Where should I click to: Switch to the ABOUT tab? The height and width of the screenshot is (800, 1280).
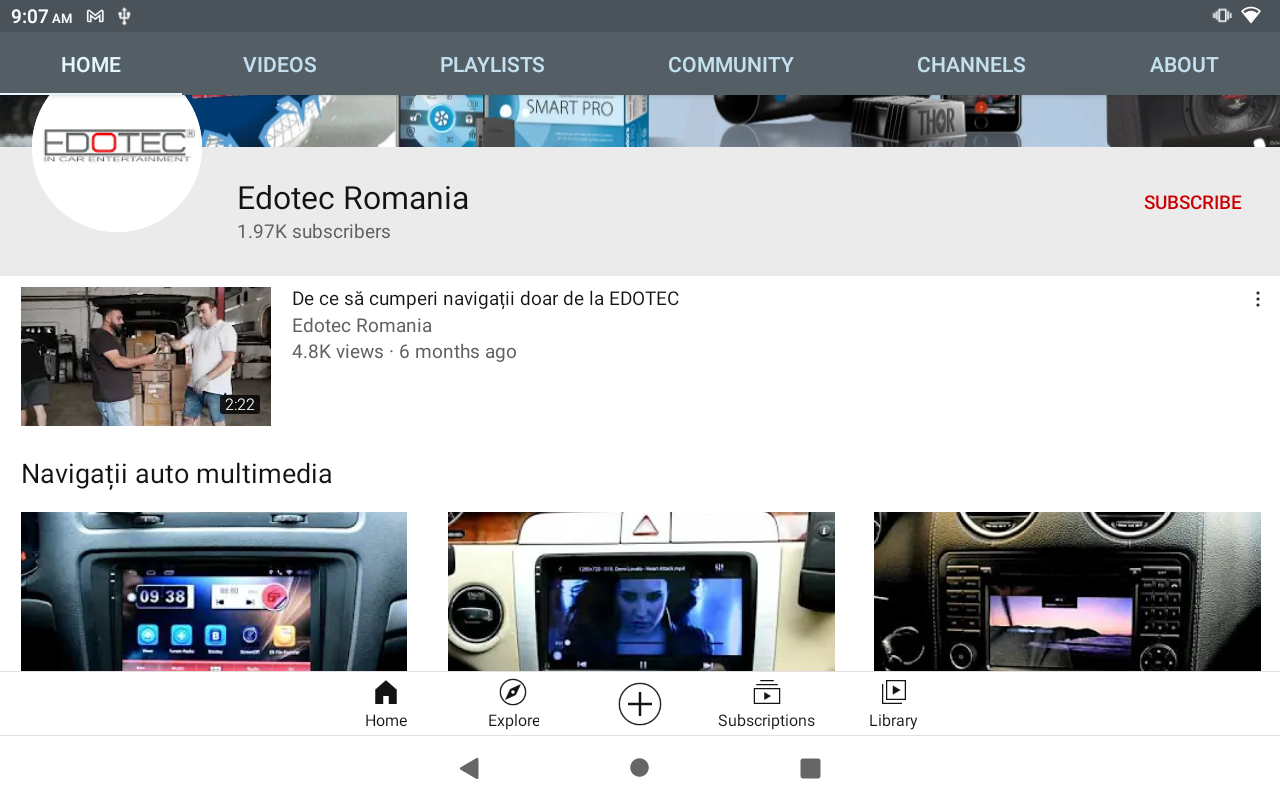[x=1184, y=65]
